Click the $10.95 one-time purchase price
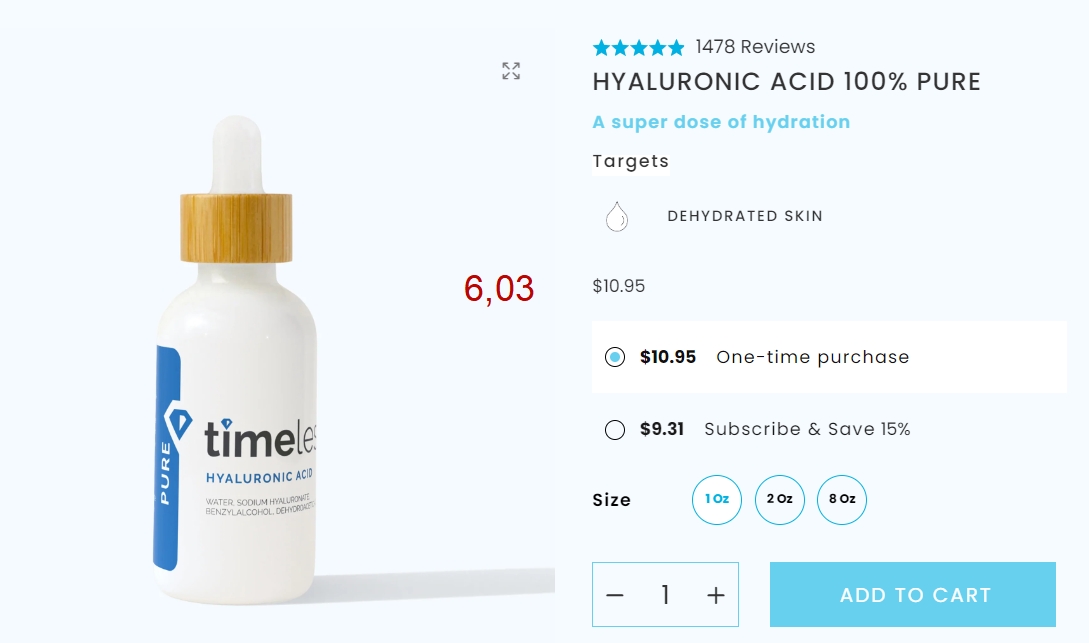The height and width of the screenshot is (643, 1089). (667, 357)
